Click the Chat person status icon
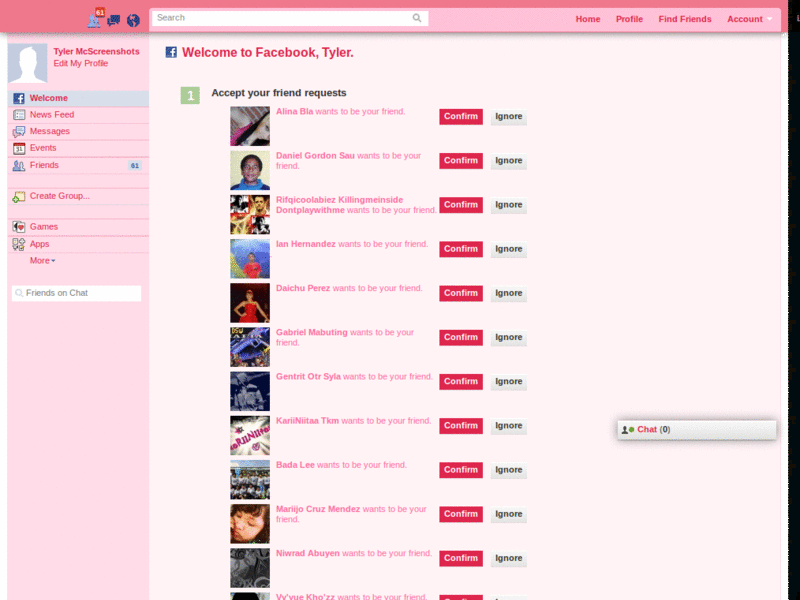 point(628,430)
